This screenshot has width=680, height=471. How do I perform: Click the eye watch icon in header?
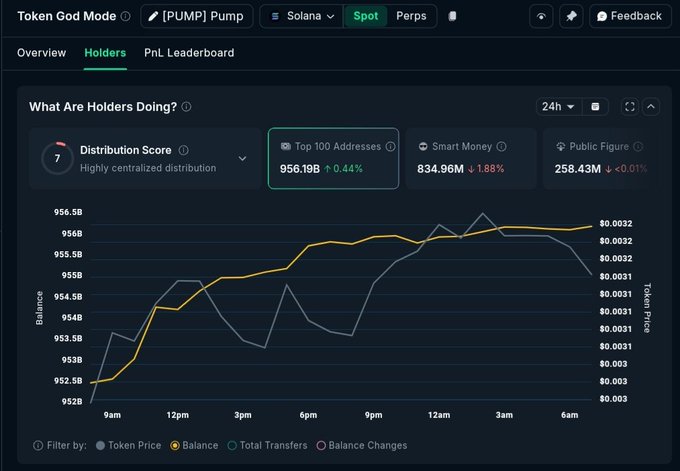coord(541,16)
